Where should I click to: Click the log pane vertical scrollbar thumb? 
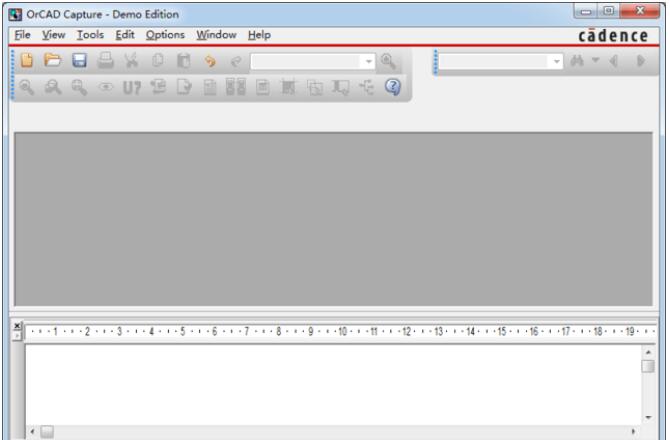(648, 366)
